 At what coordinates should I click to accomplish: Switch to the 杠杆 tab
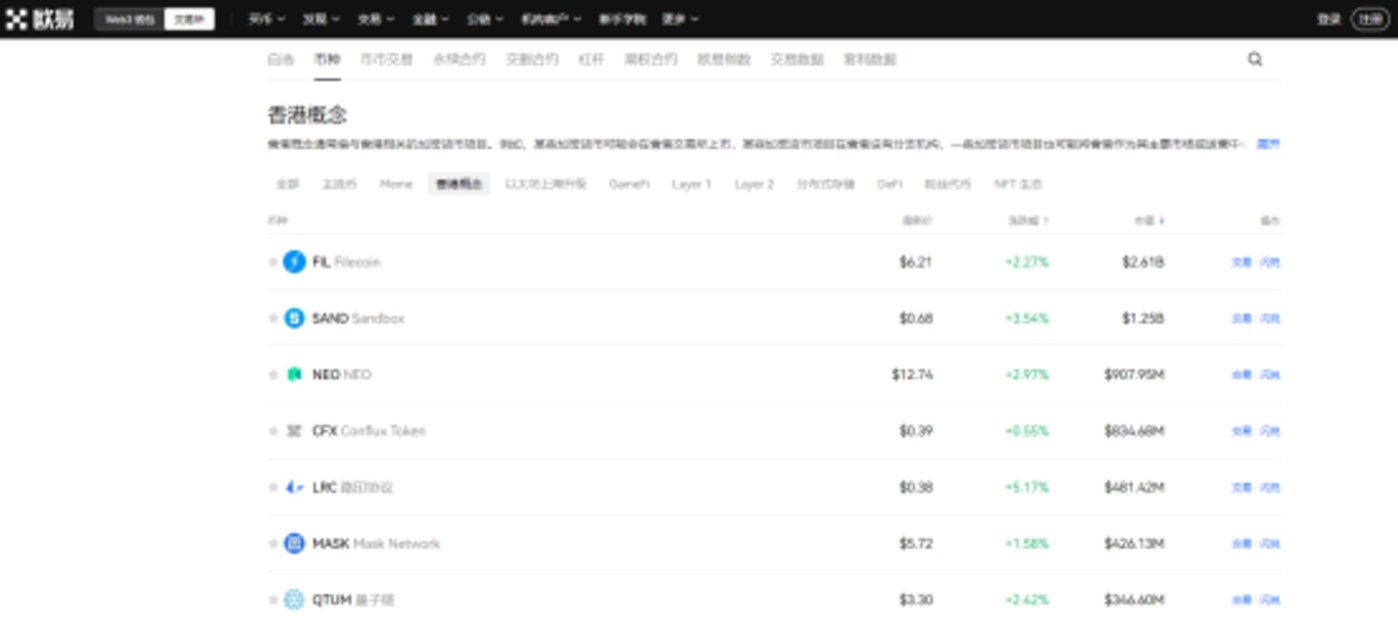[592, 59]
